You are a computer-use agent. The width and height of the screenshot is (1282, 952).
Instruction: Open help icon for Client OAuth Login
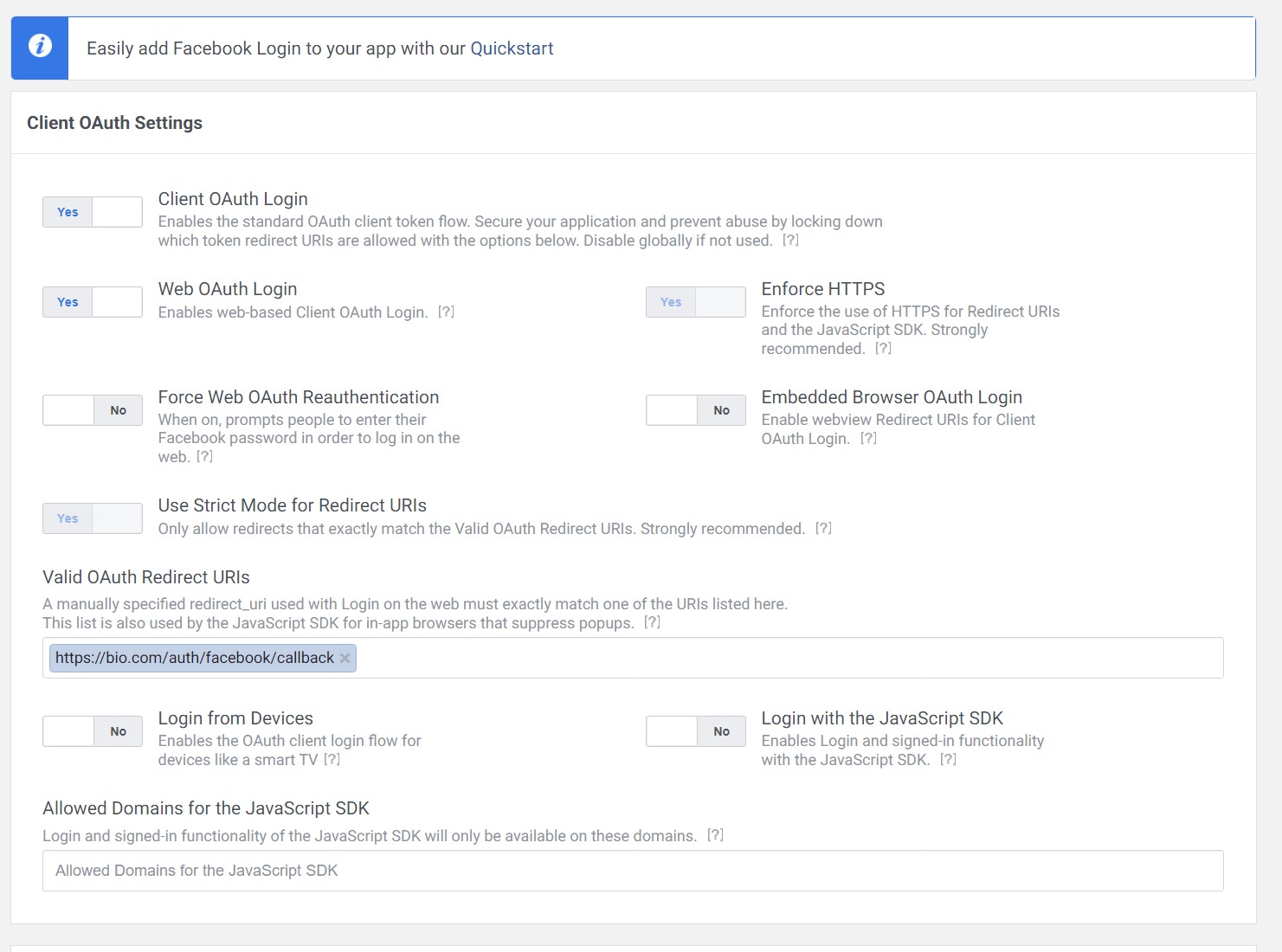tap(790, 240)
